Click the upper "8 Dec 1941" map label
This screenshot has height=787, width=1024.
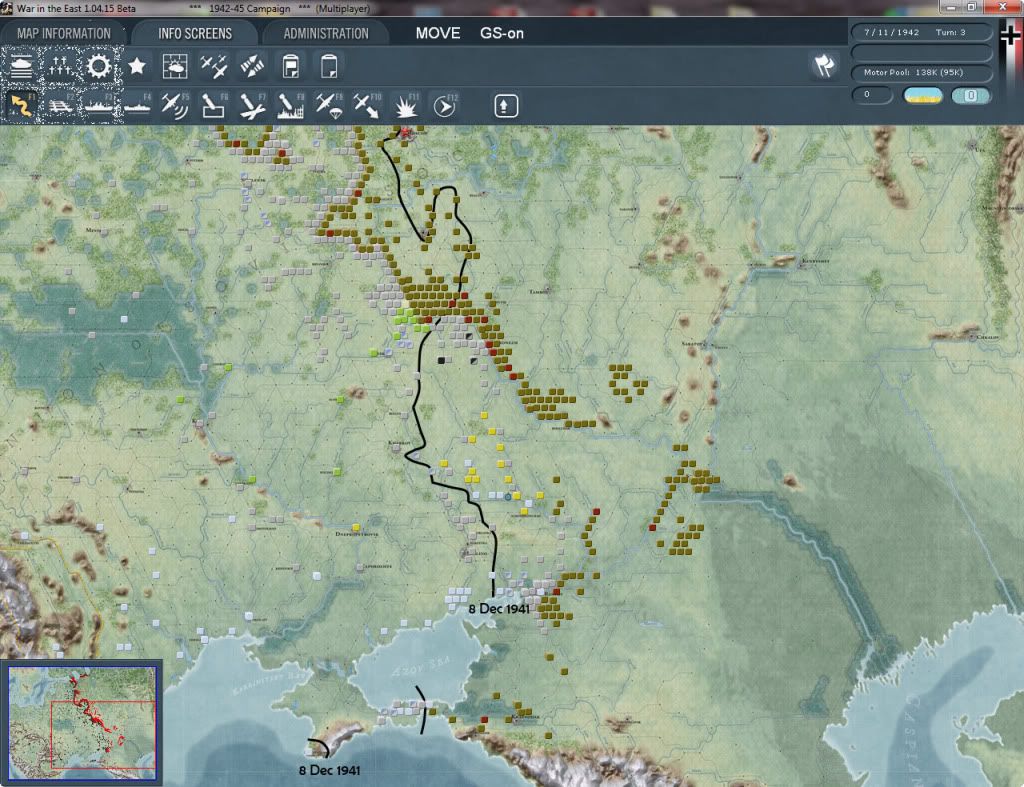pyautogui.click(x=499, y=609)
